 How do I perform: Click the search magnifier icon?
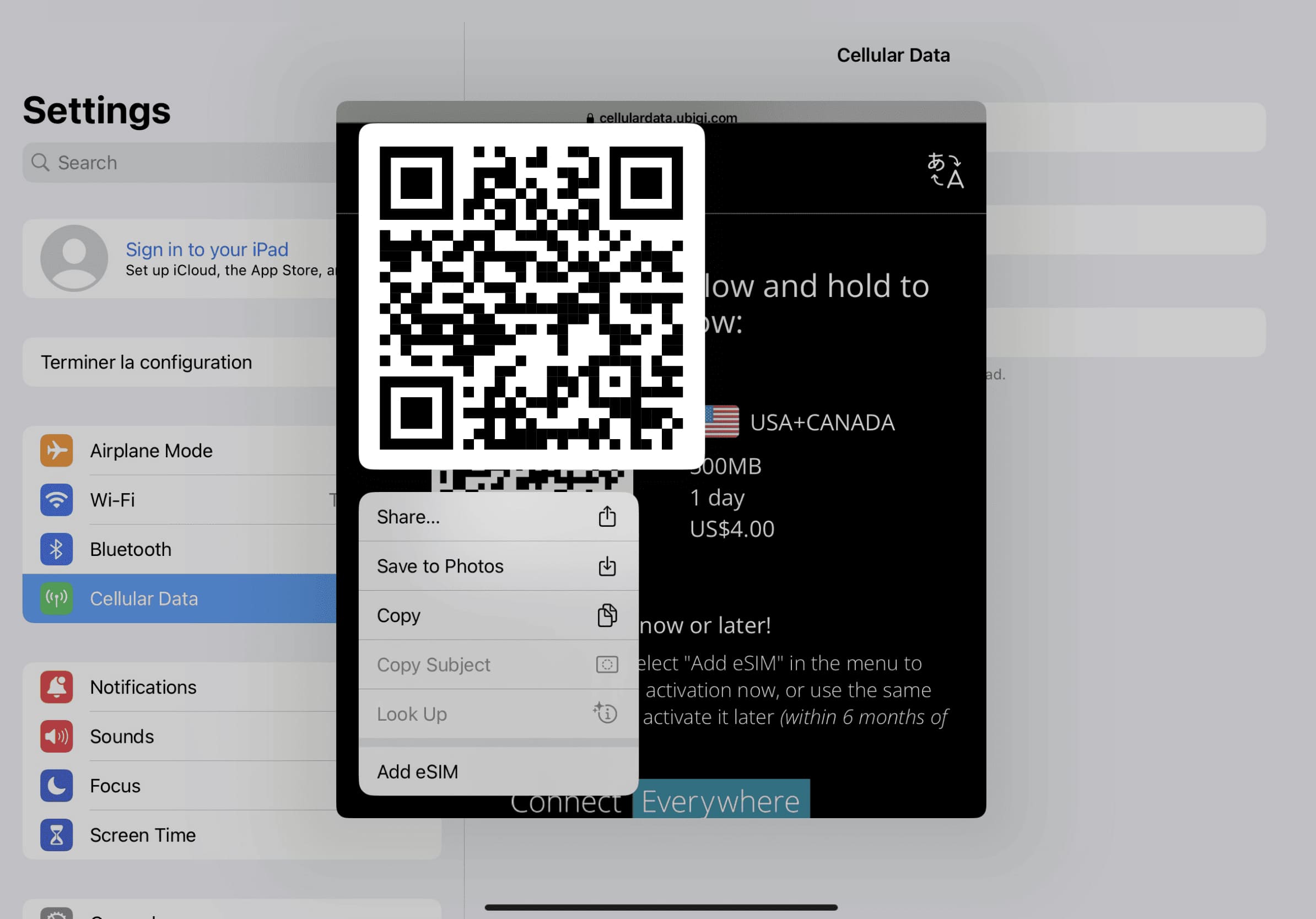40,162
